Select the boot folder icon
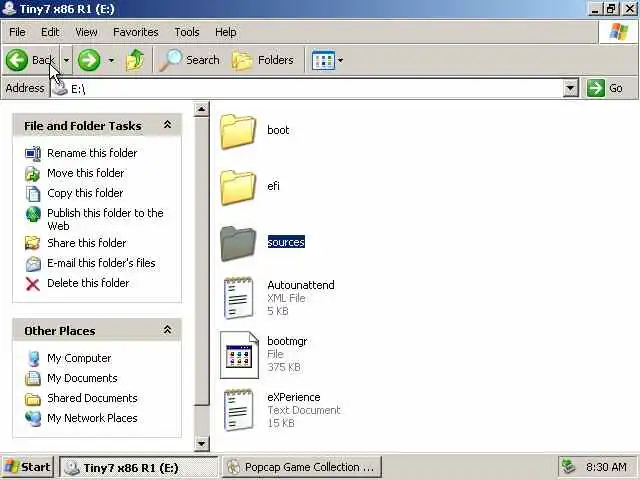 (x=238, y=132)
